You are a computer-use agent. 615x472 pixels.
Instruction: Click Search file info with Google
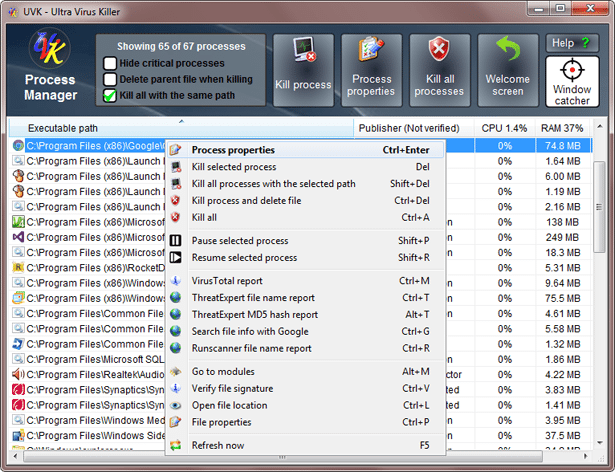click(x=249, y=331)
